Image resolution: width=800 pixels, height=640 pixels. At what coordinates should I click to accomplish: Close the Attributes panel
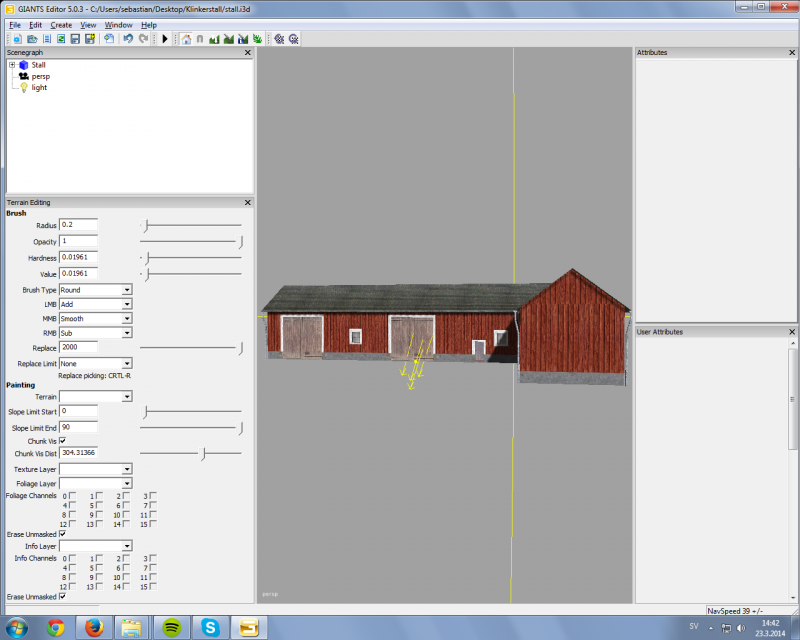[x=792, y=53]
